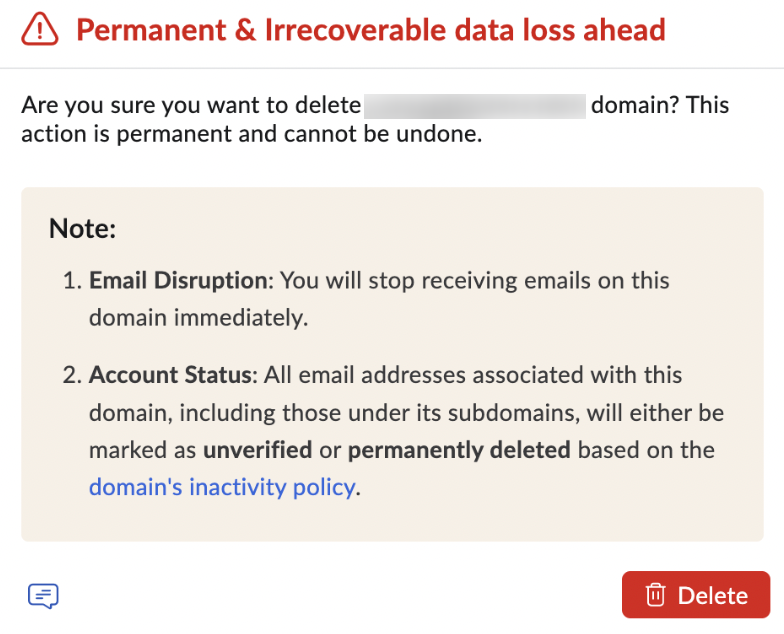Click the red warning triangle icon
Screen dimensions: 784x634
click(41, 30)
